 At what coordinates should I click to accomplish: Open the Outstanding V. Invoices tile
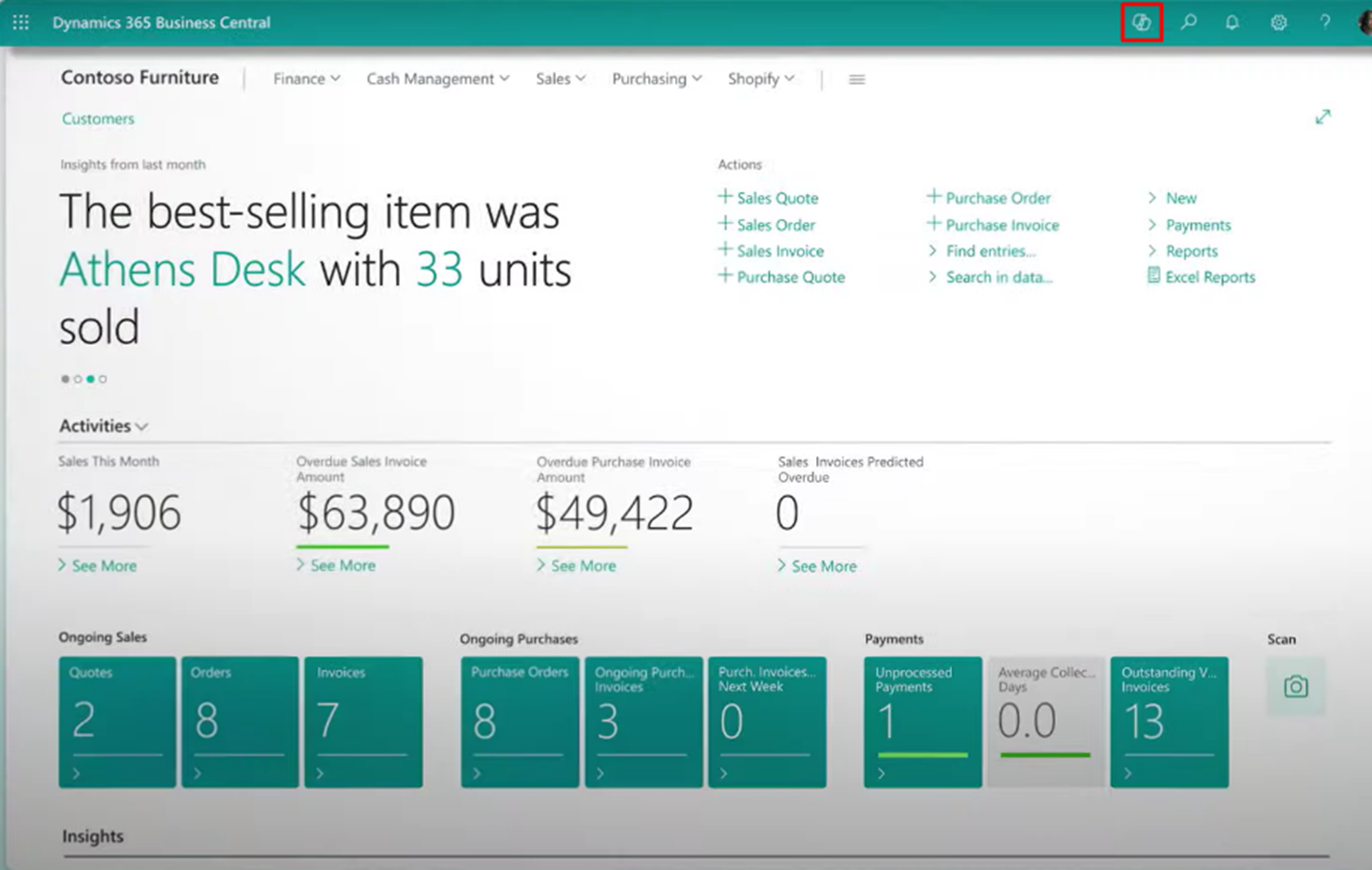click(x=1170, y=723)
